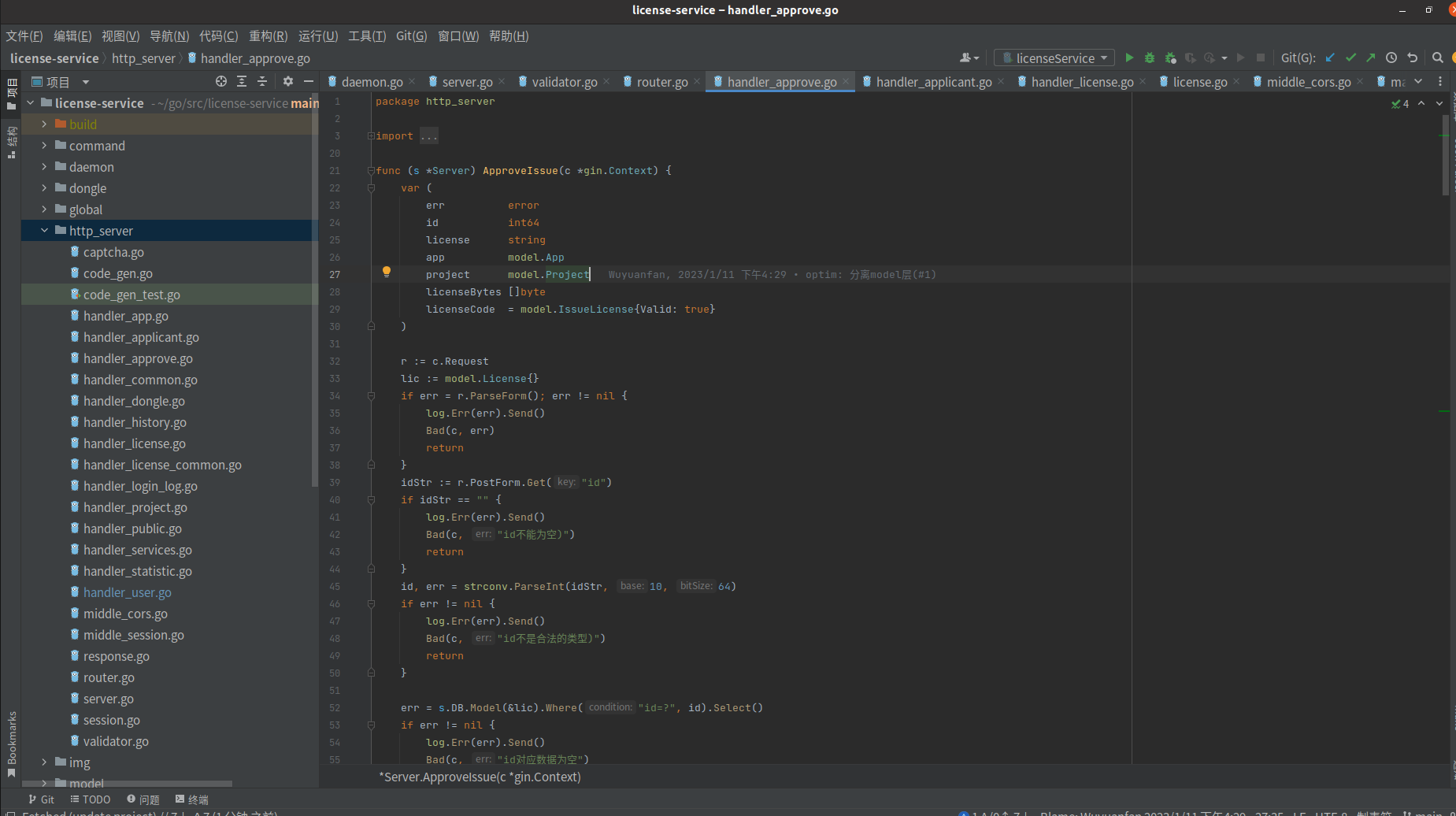Open the Git tool window button
The height and width of the screenshot is (816, 1456).
tap(41, 799)
